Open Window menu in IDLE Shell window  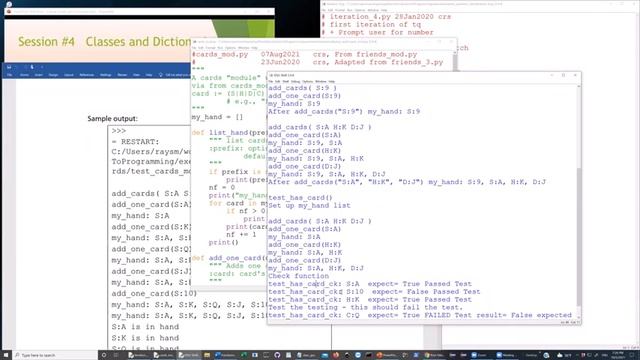click(321, 82)
